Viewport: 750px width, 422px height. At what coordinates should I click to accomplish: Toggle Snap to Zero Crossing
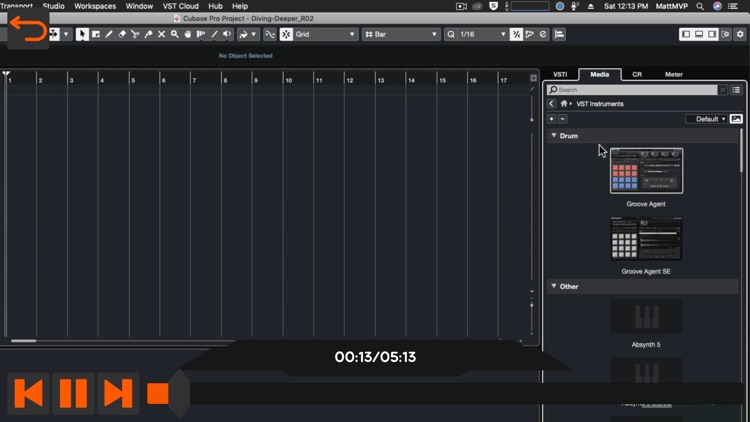point(270,34)
